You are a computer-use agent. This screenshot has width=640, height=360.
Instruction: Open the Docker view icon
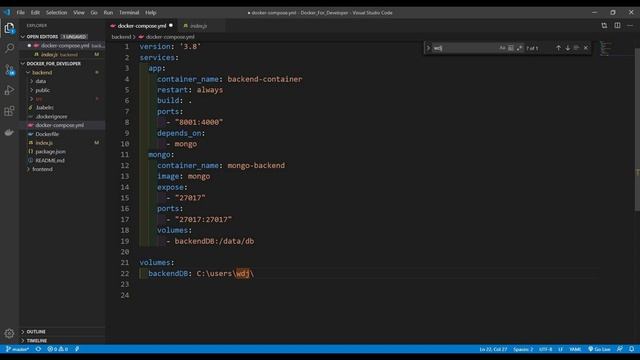point(9,132)
